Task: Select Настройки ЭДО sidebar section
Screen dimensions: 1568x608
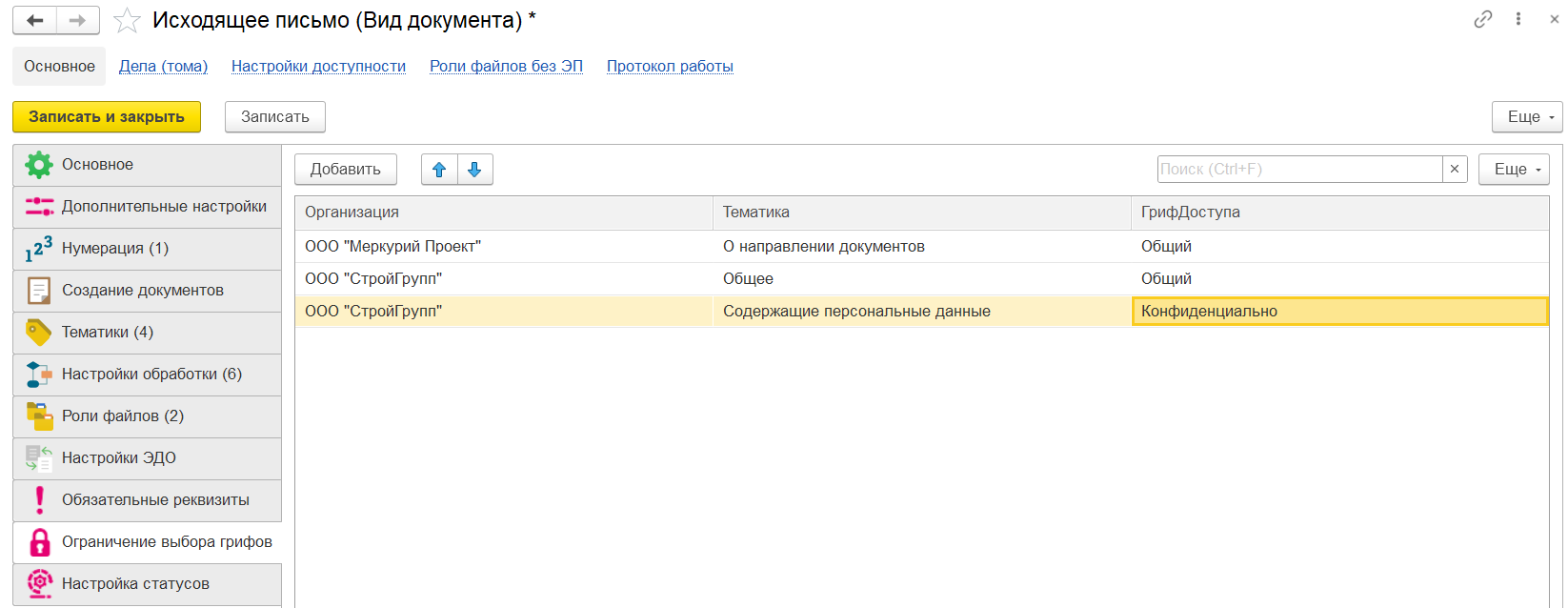Action: point(148,458)
